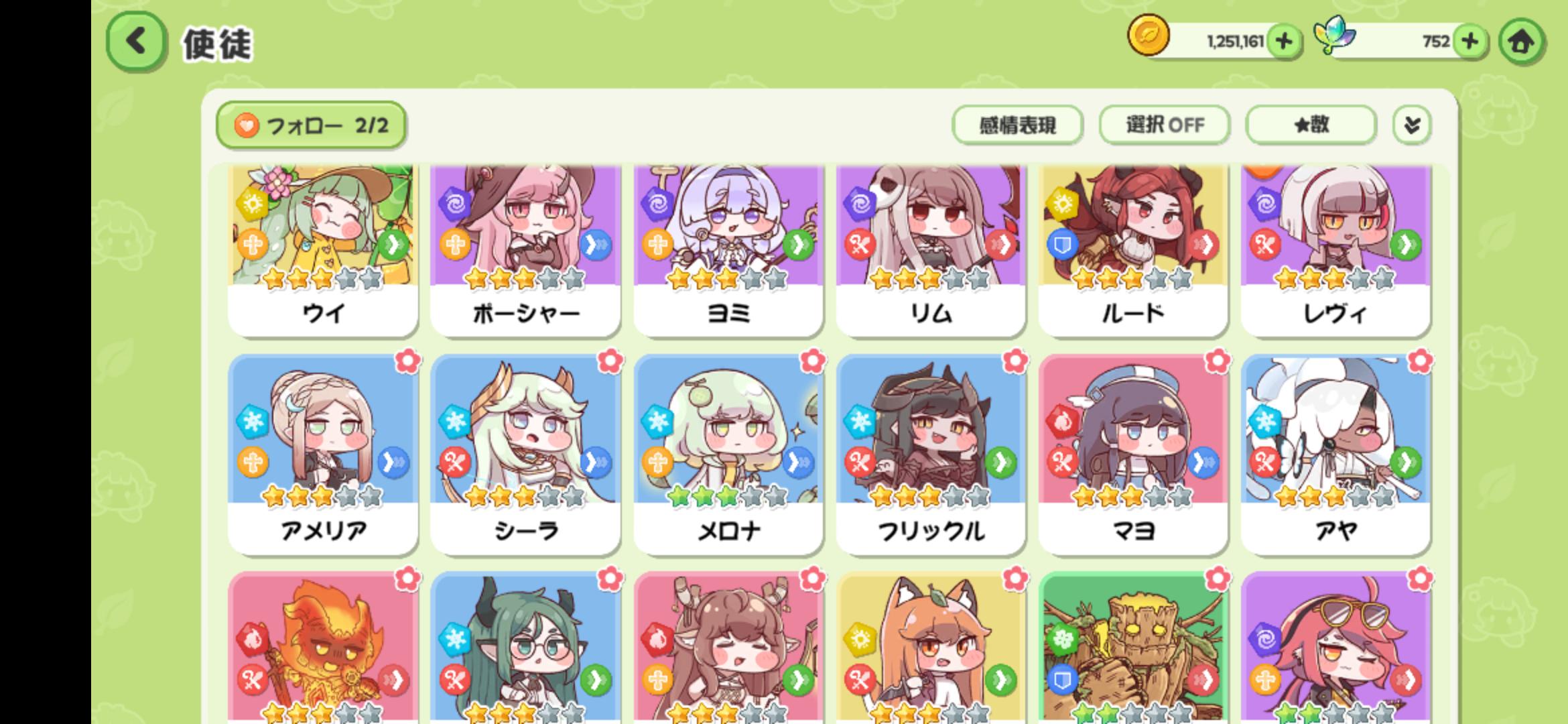Screen dimensions: 1568x724
Task: Toggle 選択 OFF selection mode
Action: (x=1165, y=125)
